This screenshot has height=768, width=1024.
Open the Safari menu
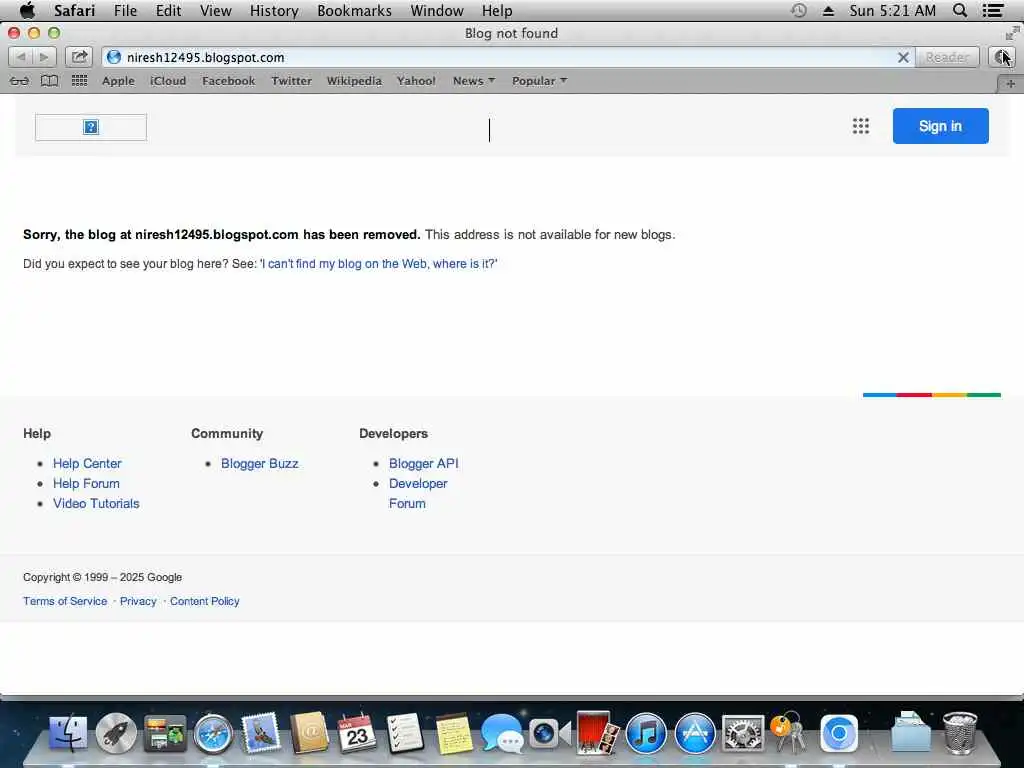point(74,10)
